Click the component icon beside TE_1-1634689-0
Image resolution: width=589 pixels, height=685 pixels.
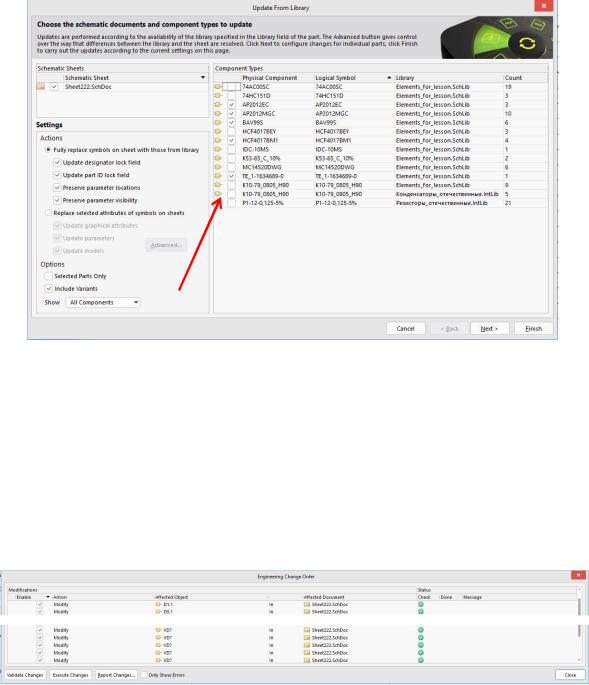(x=218, y=176)
